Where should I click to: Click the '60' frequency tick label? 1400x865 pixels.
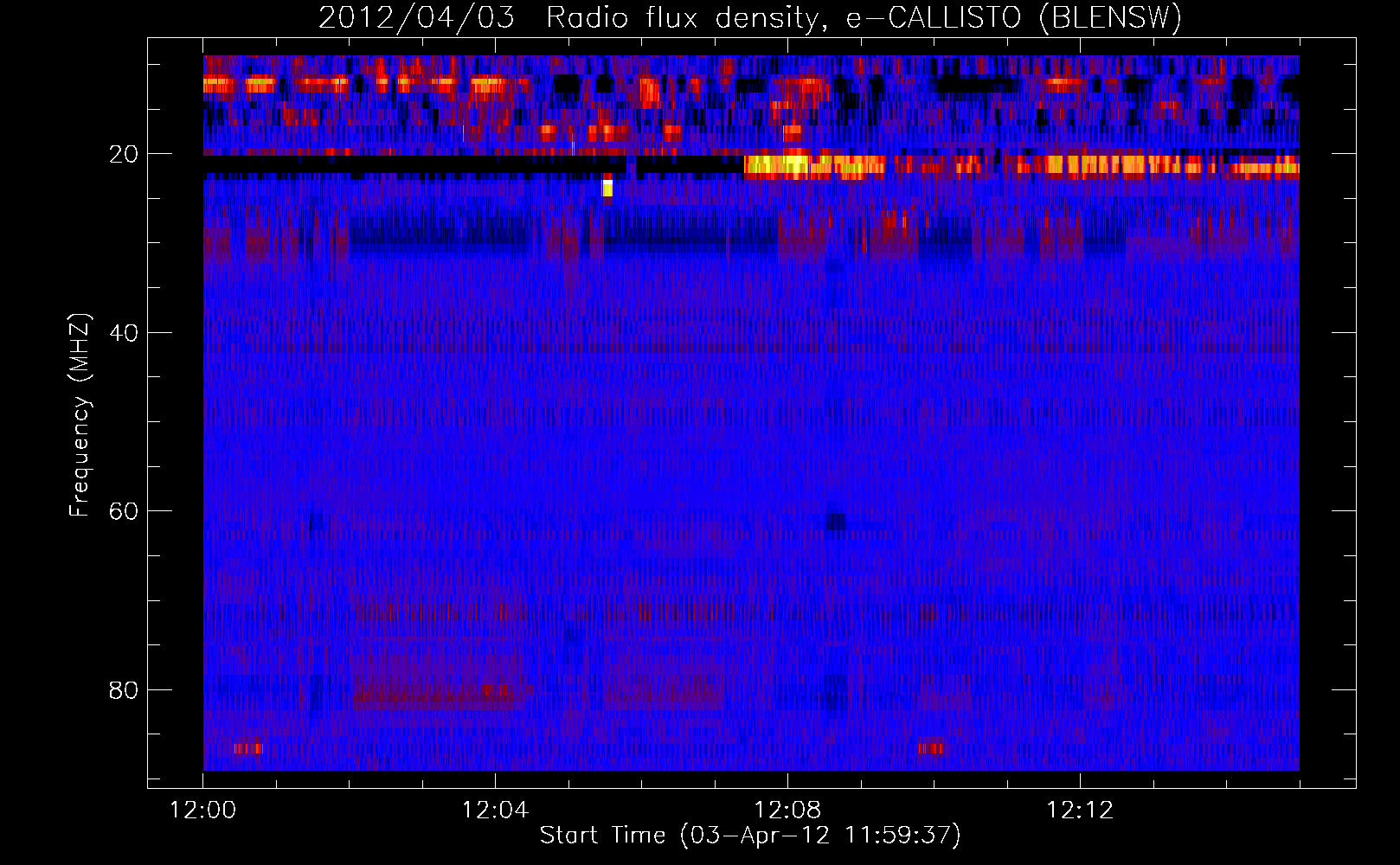click(x=125, y=511)
